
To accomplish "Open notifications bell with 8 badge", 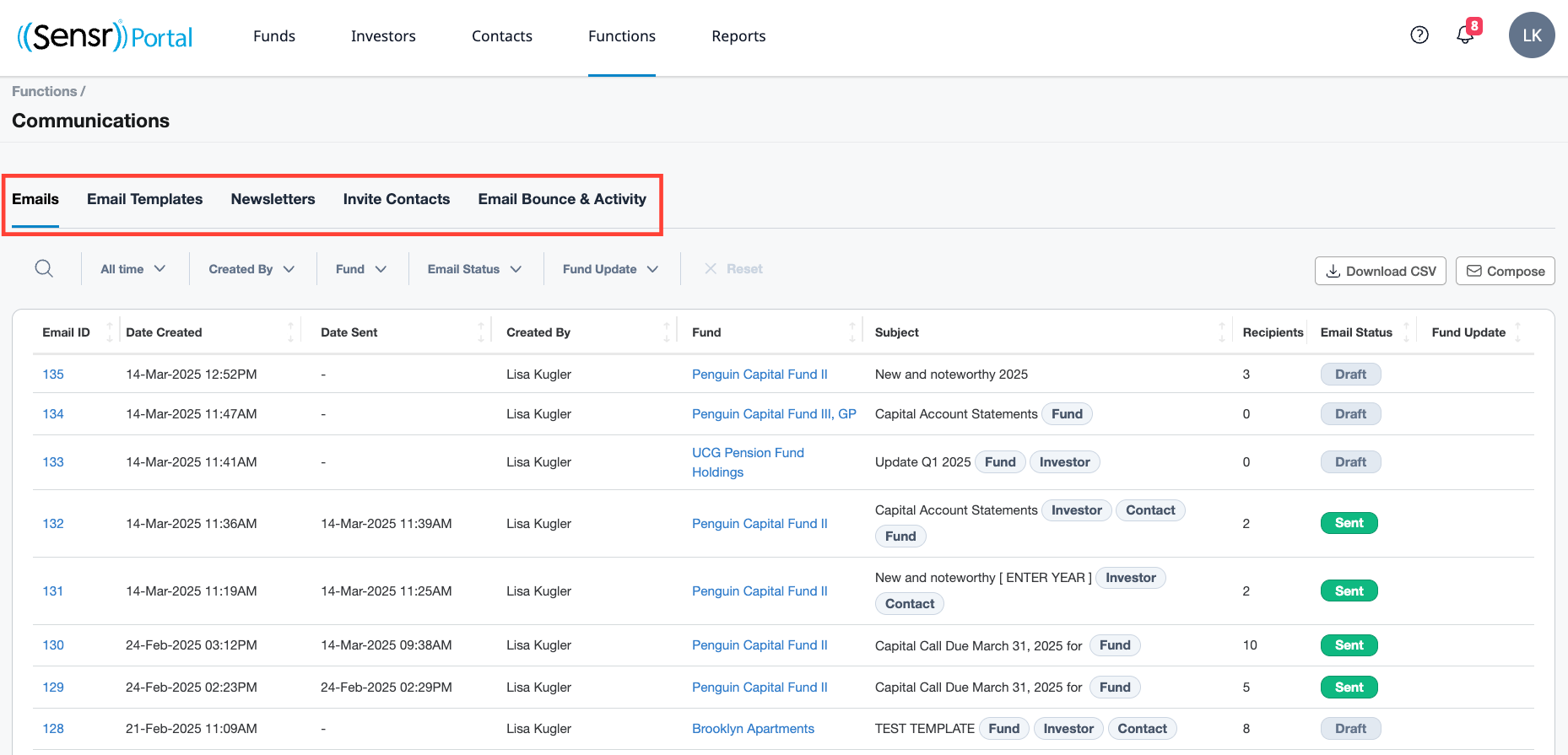I will pos(1466,35).
